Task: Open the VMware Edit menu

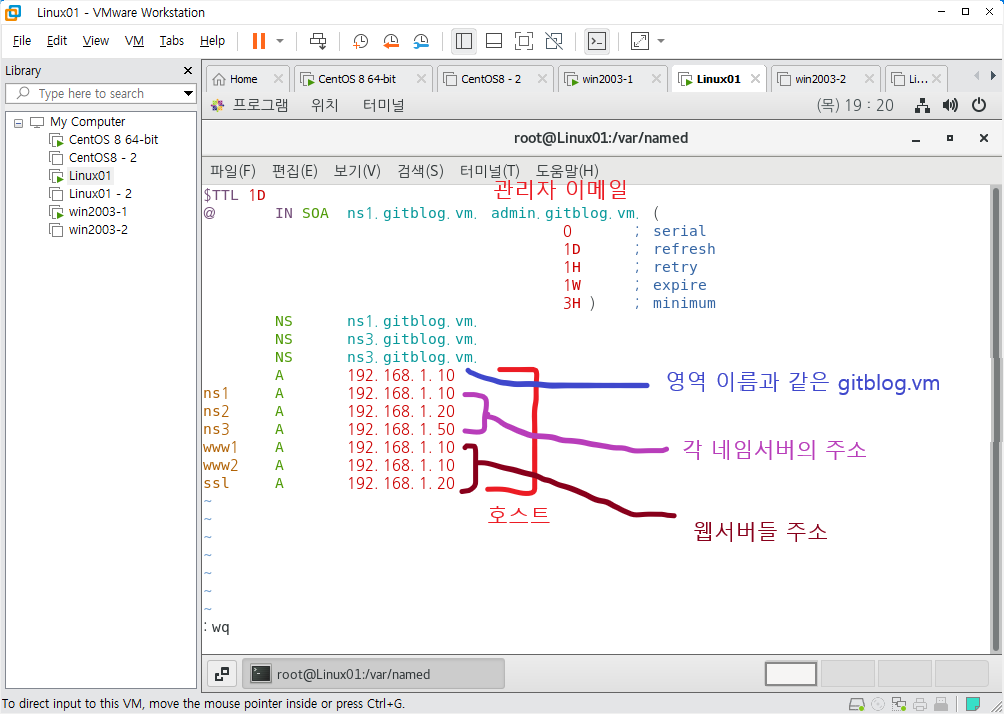Action: [x=57, y=41]
